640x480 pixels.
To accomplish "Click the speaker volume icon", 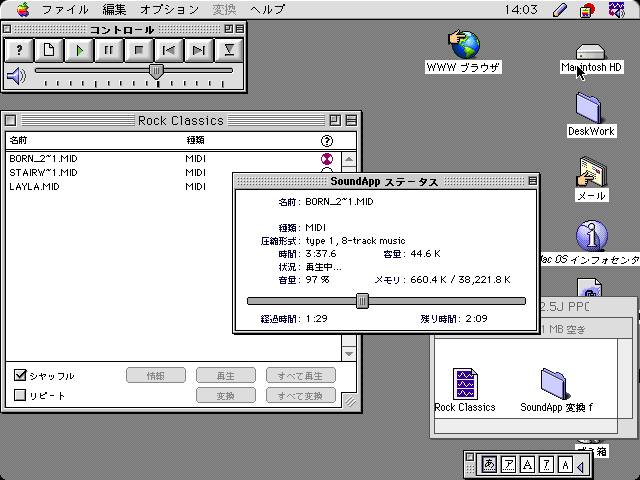I will (x=16, y=76).
